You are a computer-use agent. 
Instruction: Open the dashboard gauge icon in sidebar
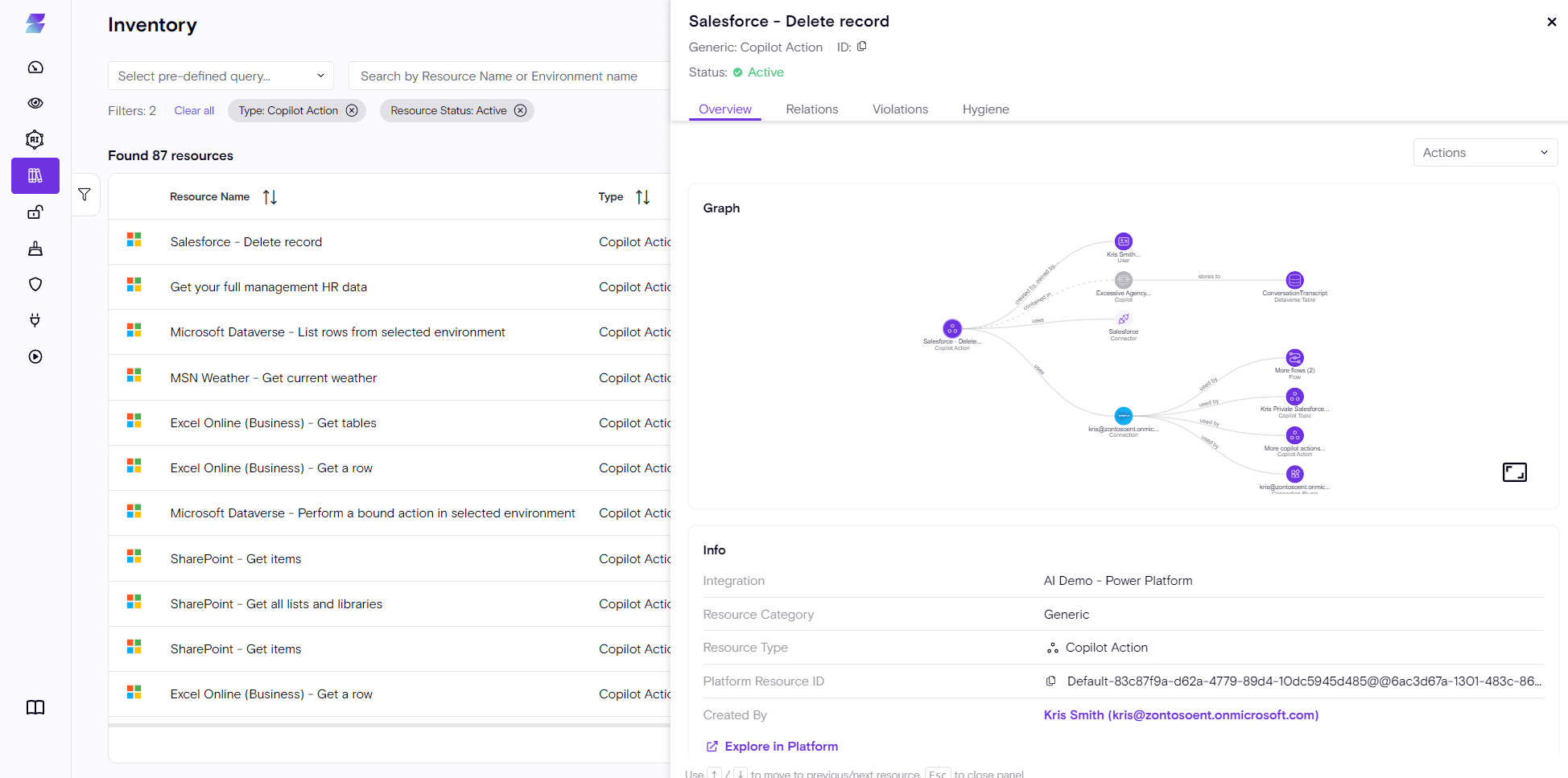point(35,67)
